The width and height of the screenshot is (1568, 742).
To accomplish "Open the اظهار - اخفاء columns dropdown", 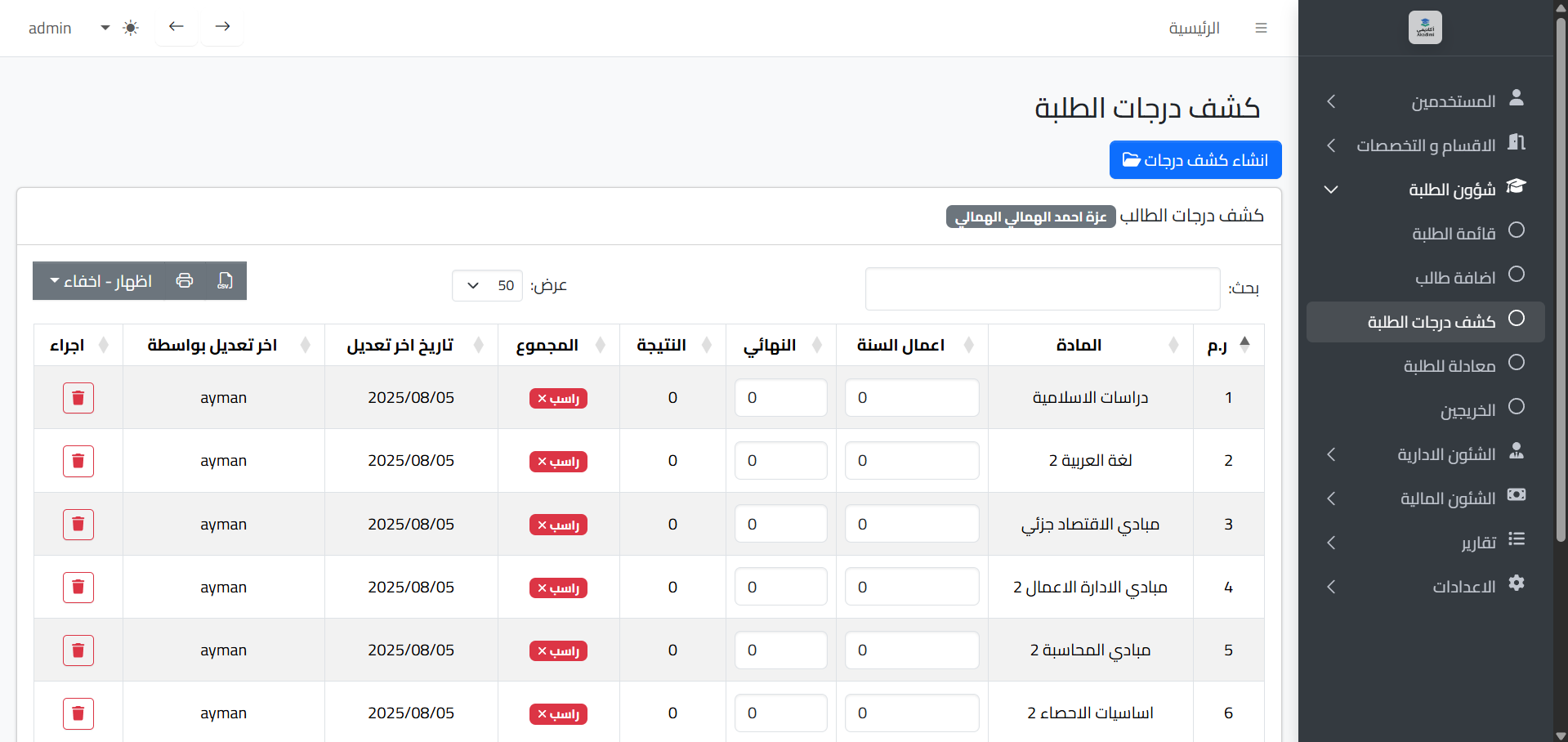I will tap(101, 281).
